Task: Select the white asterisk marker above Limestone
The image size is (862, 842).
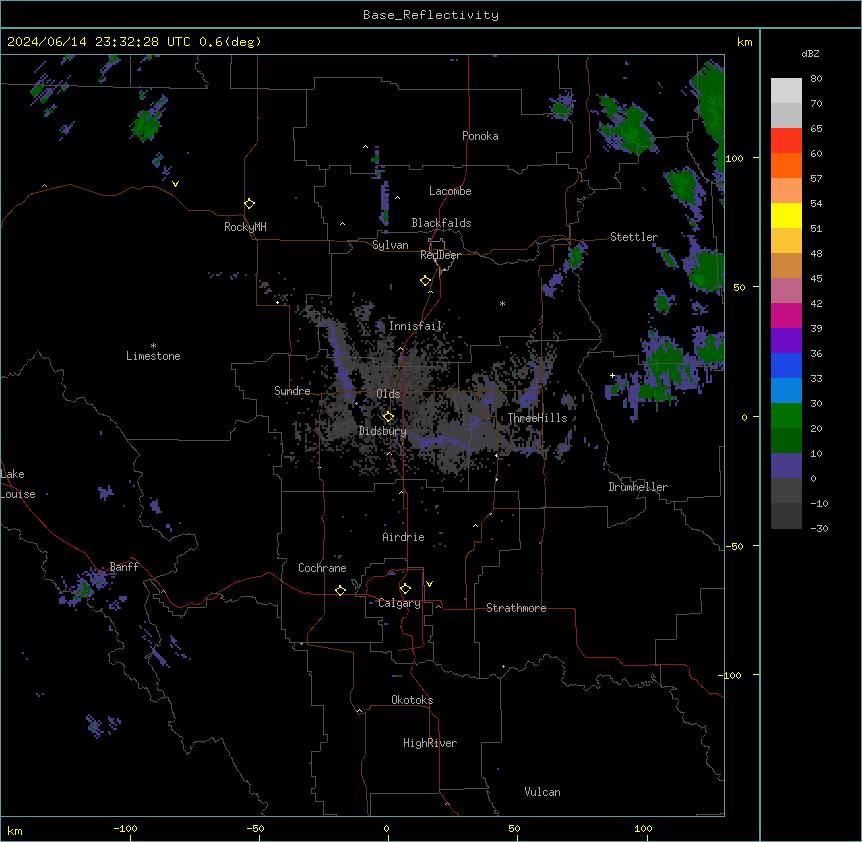Action: tap(153, 346)
